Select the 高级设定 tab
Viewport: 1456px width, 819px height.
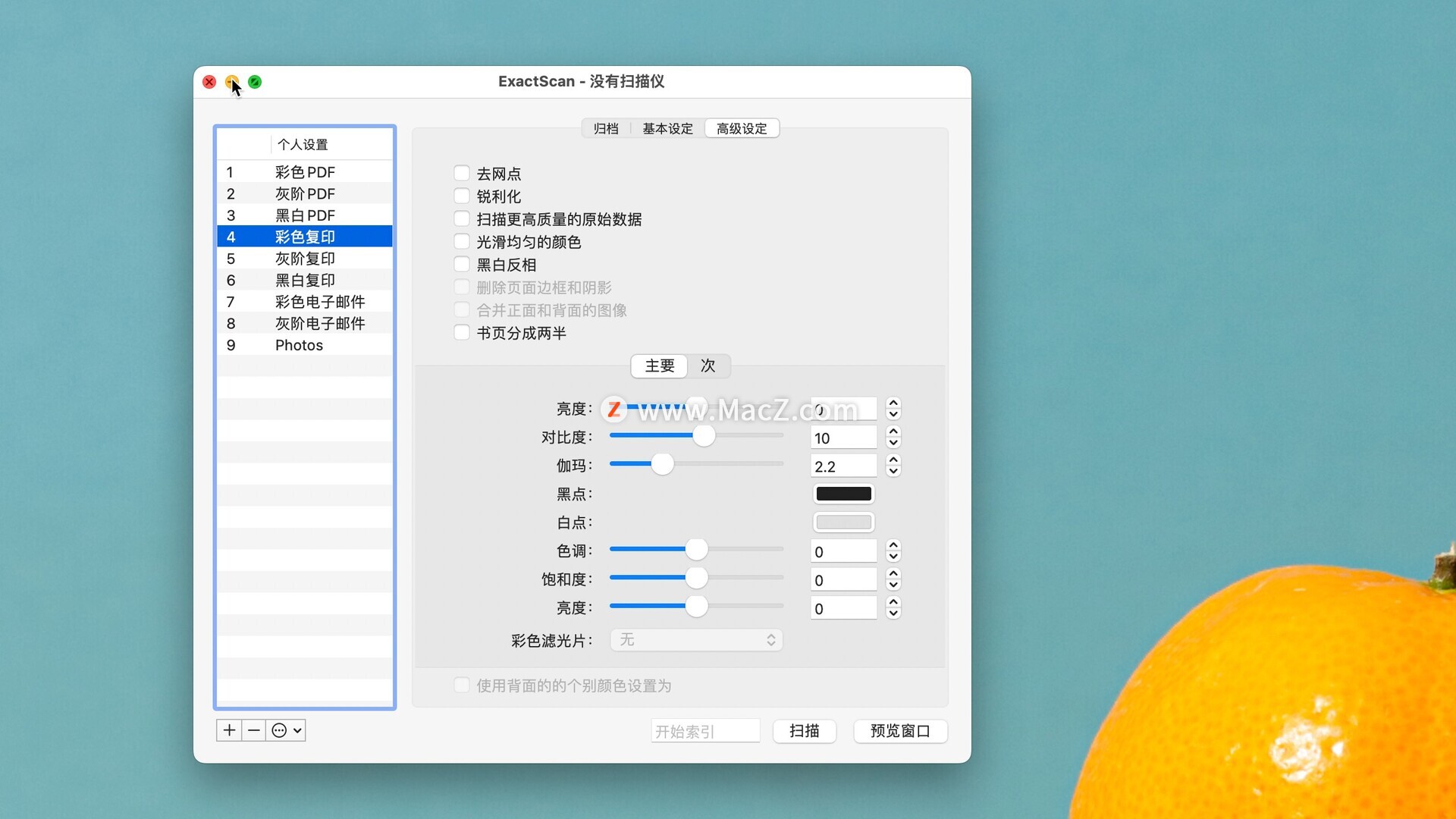tap(742, 129)
